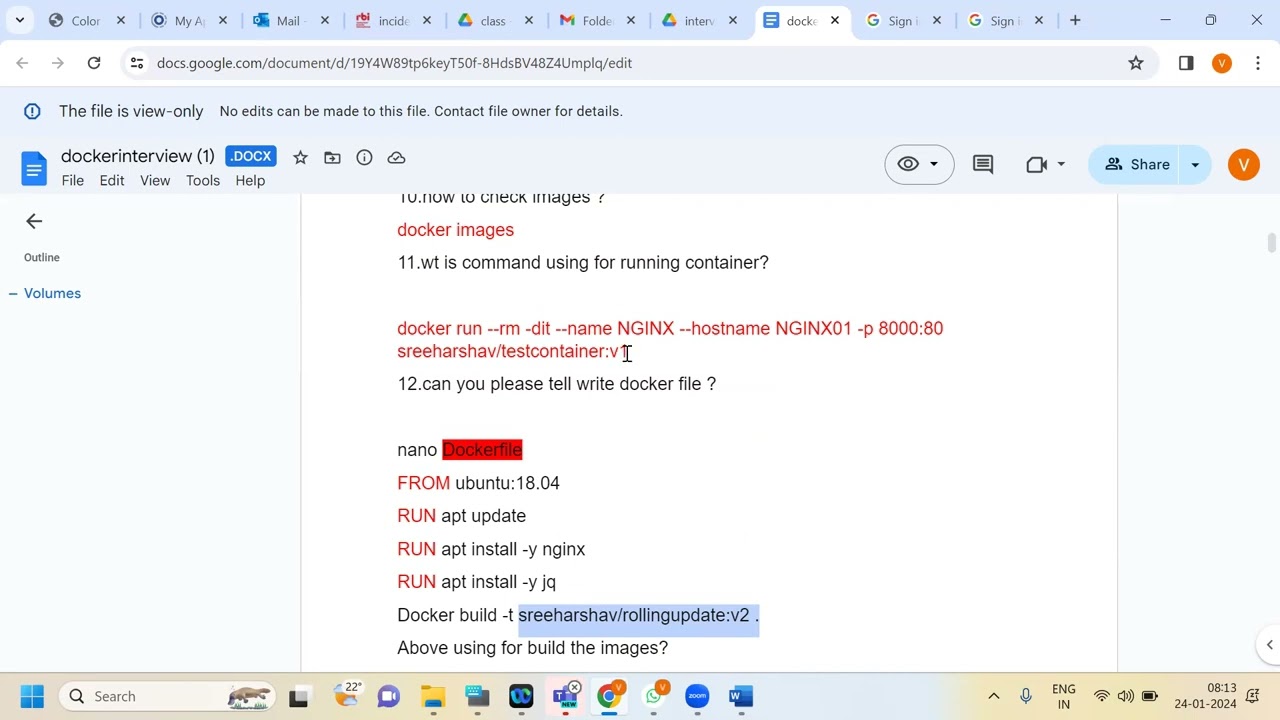The image size is (1280, 720).
Task: Click the address bar URL field
Action: point(630,63)
